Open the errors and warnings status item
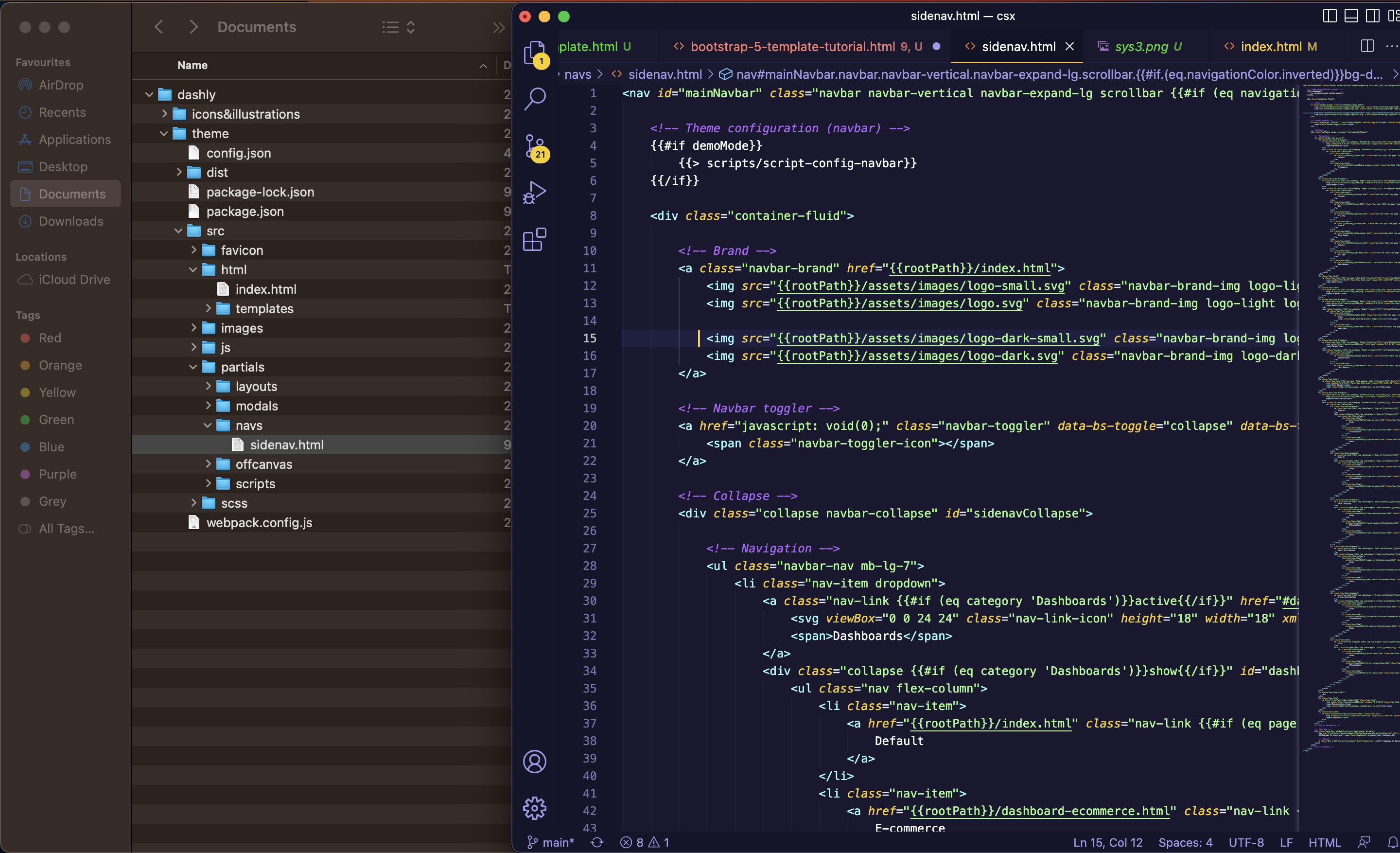The image size is (1400, 853). pos(644,842)
